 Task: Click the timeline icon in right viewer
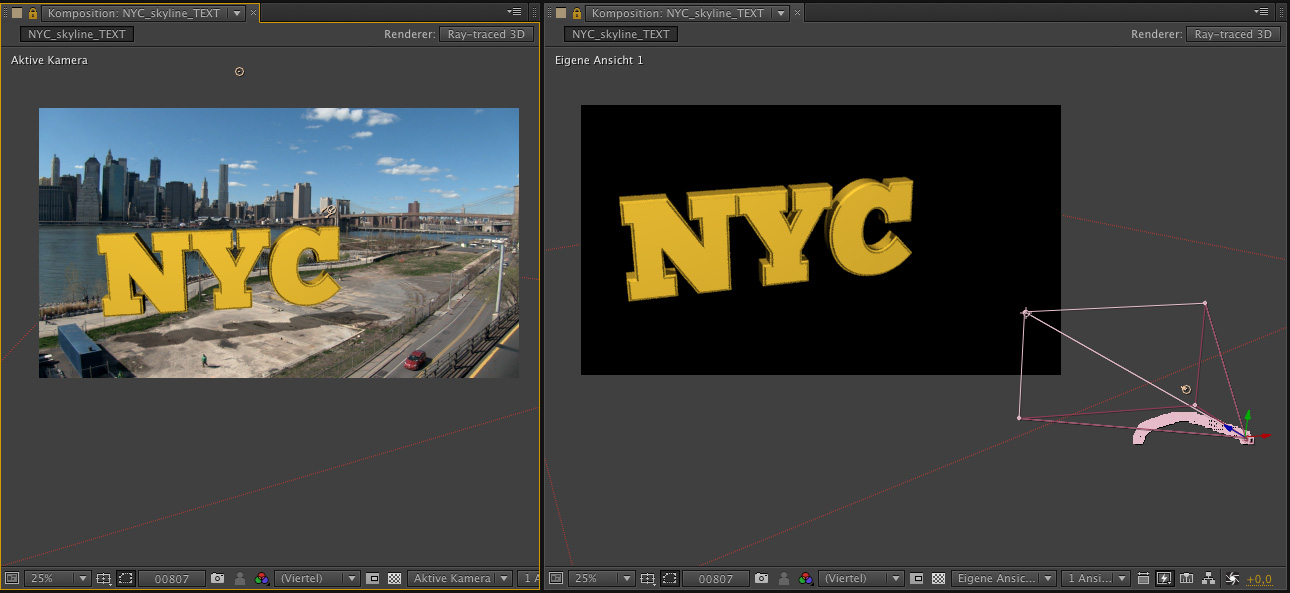pos(1186,578)
